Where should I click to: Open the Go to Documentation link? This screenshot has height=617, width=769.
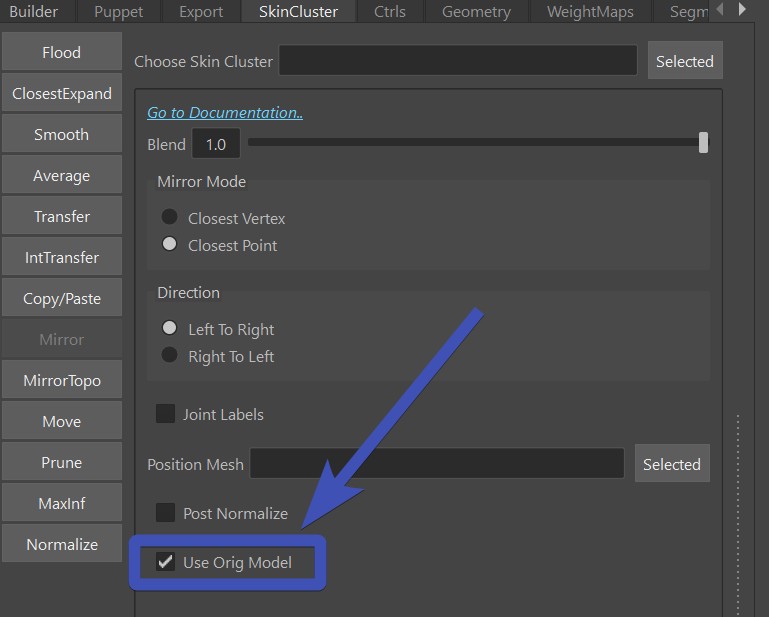(225, 113)
